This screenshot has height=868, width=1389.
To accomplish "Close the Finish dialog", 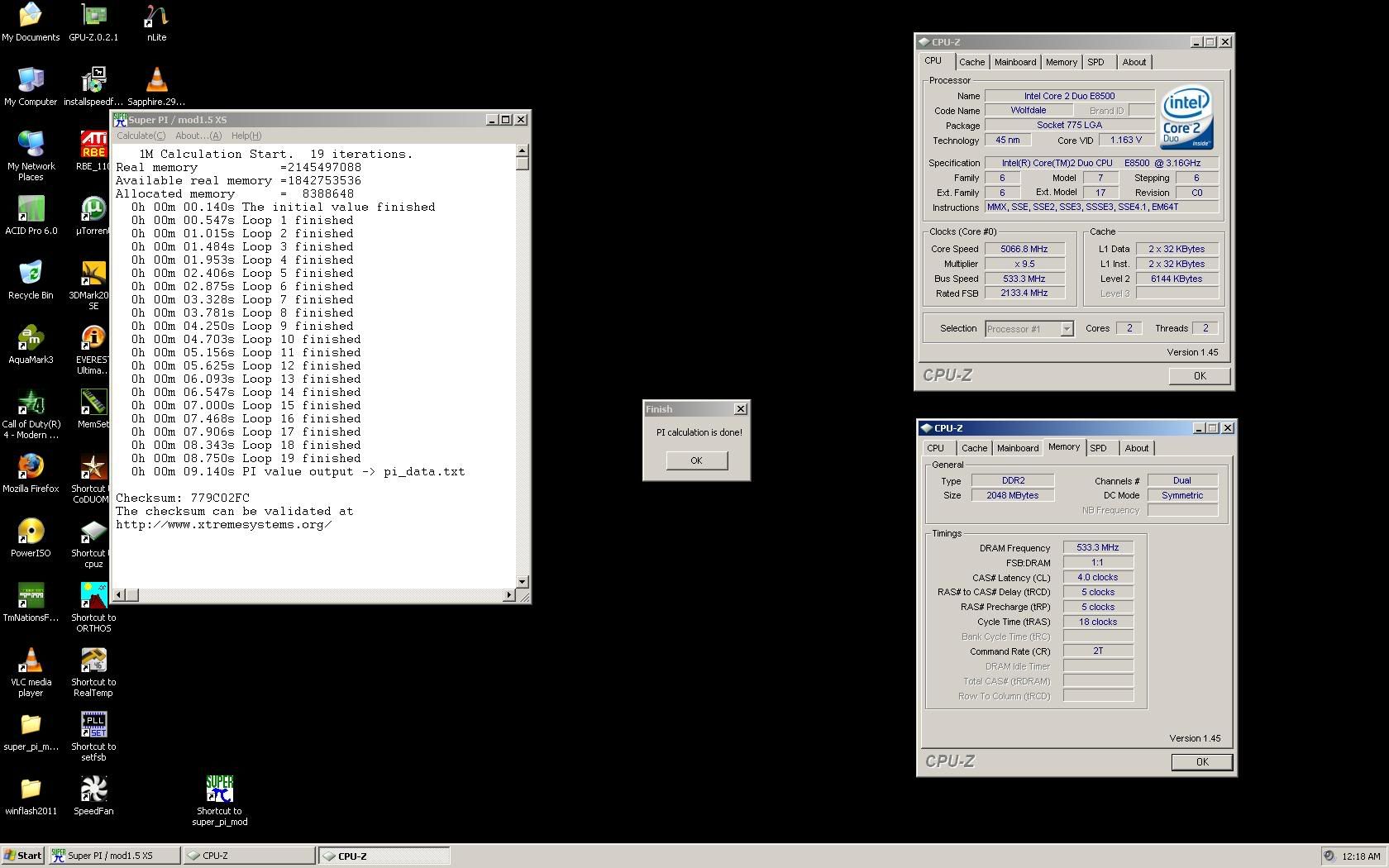I will tap(741, 408).
